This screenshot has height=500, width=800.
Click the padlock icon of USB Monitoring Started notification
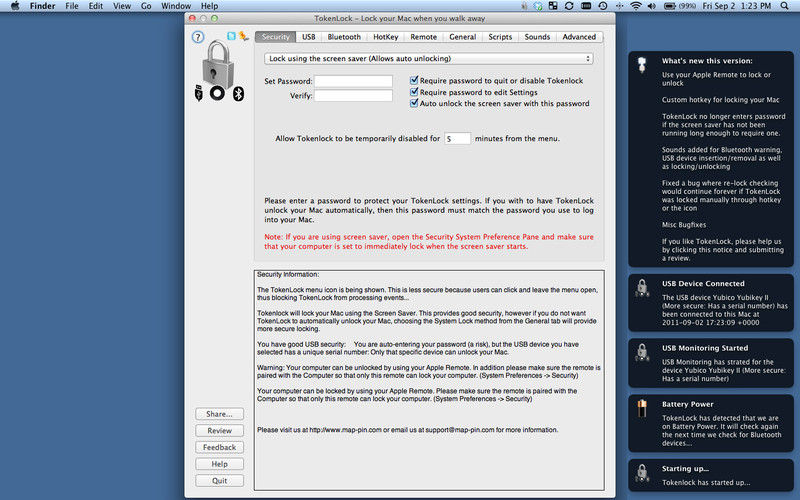(642, 352)
